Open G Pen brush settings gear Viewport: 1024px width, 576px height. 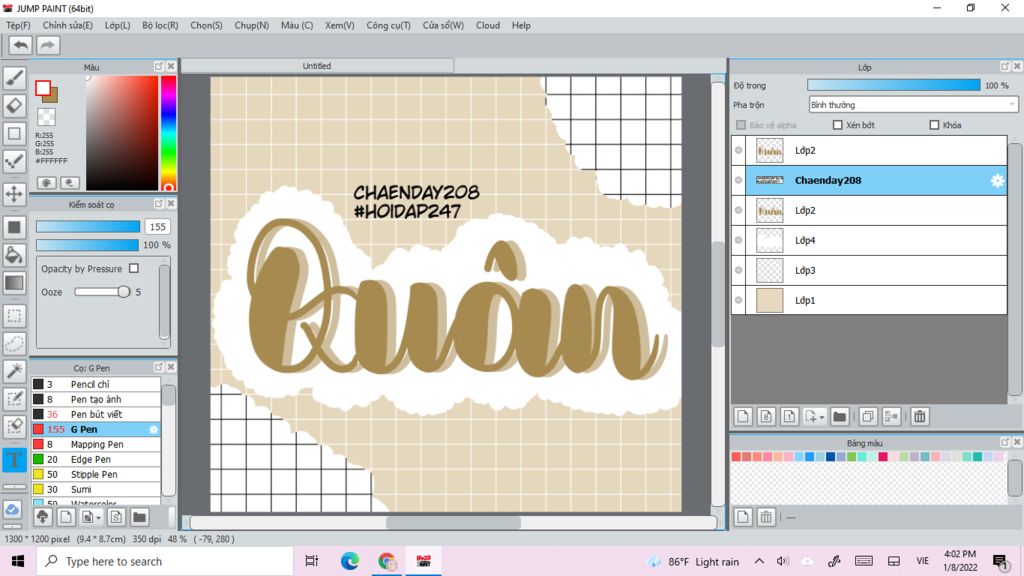(153, 429)
